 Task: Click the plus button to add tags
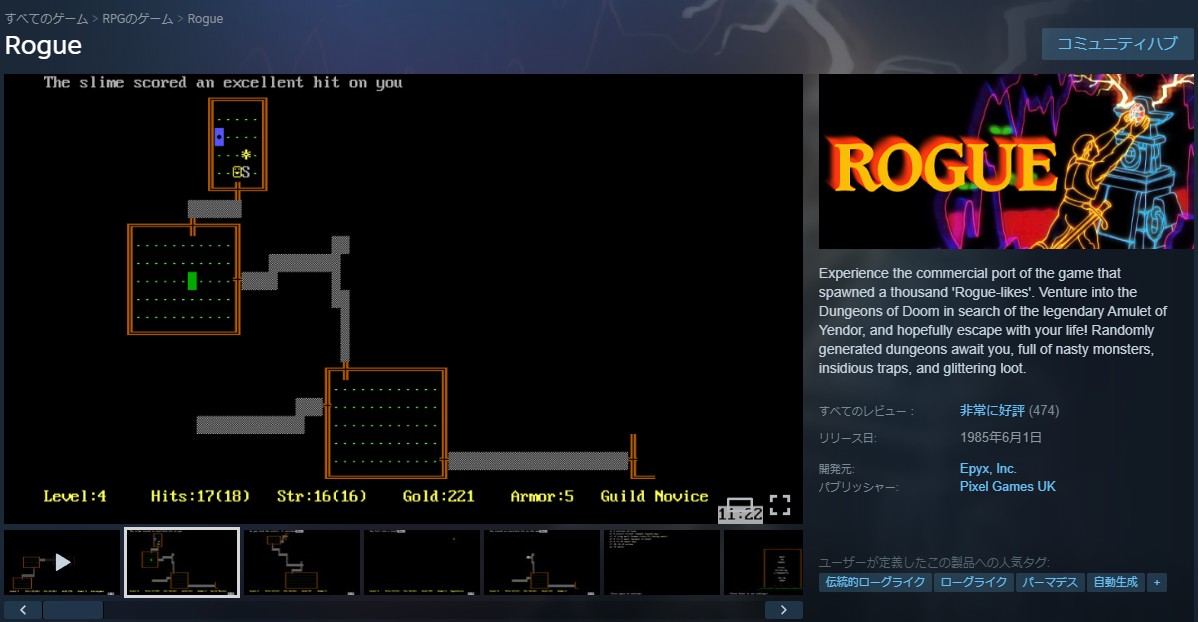point(1157,582)
